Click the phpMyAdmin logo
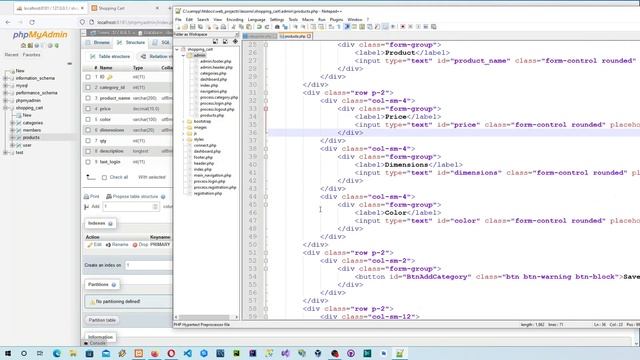Screen dimensions: 640x360 [x=40, y=35]
